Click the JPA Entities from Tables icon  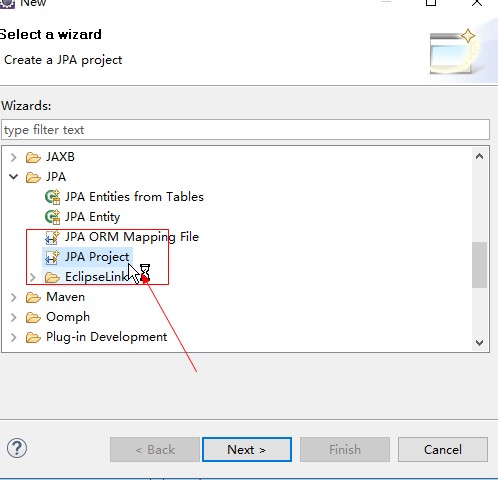click(52, 197)
